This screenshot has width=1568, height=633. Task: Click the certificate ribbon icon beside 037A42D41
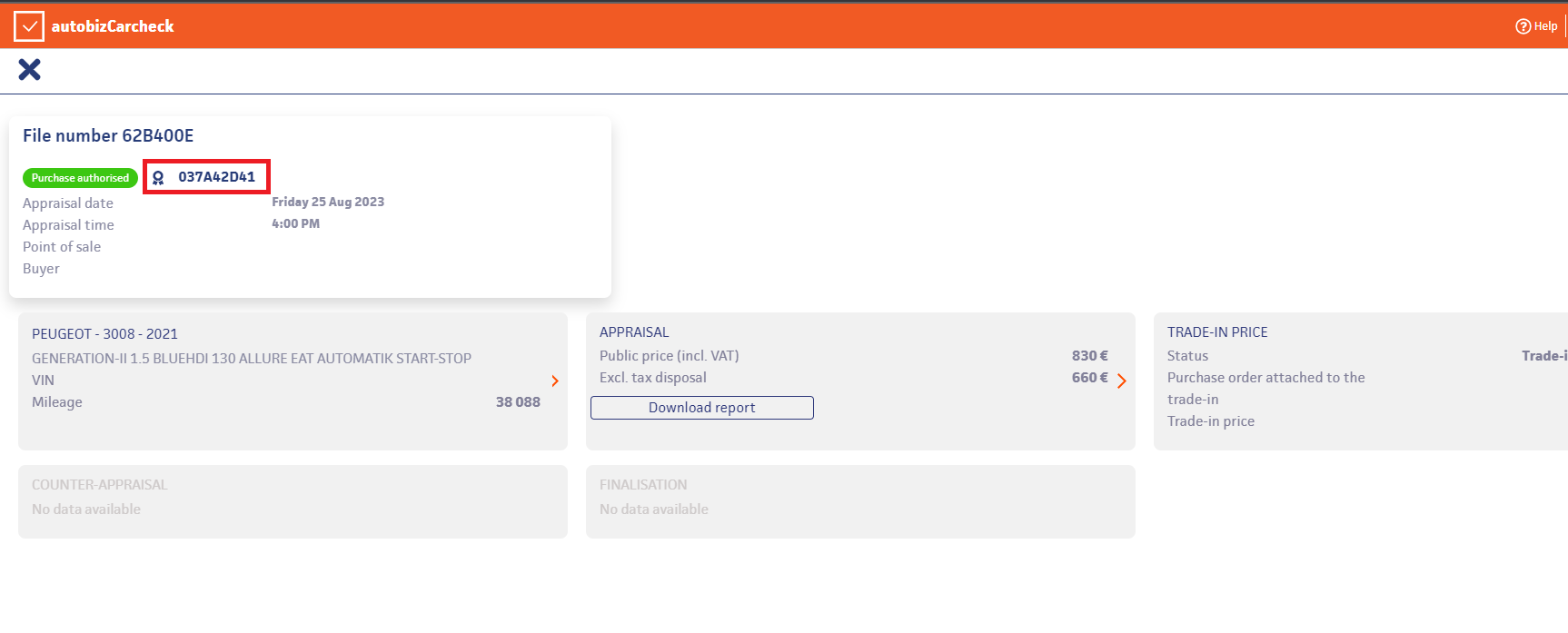pos(158,177)
